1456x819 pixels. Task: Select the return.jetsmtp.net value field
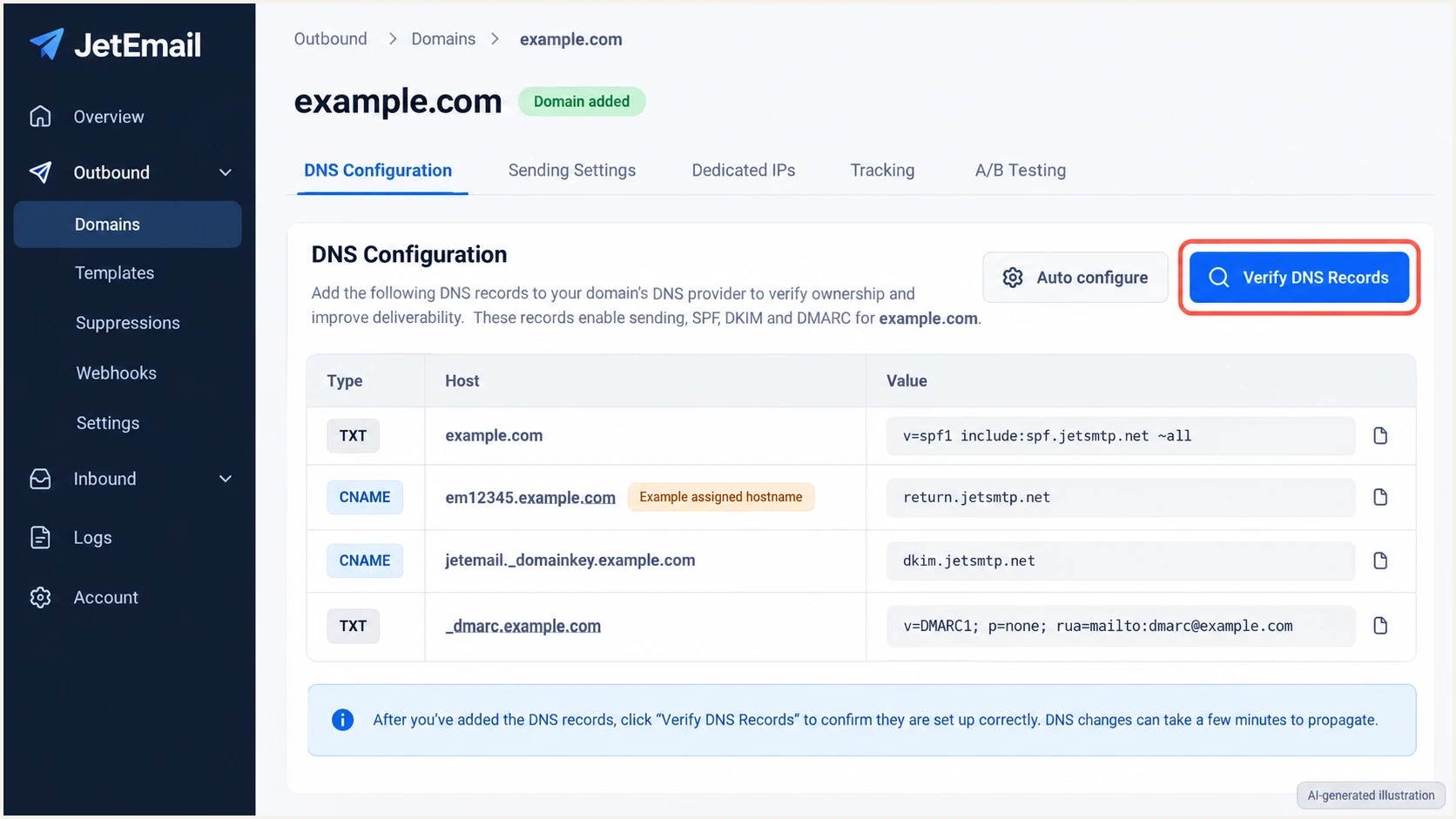1121,497
